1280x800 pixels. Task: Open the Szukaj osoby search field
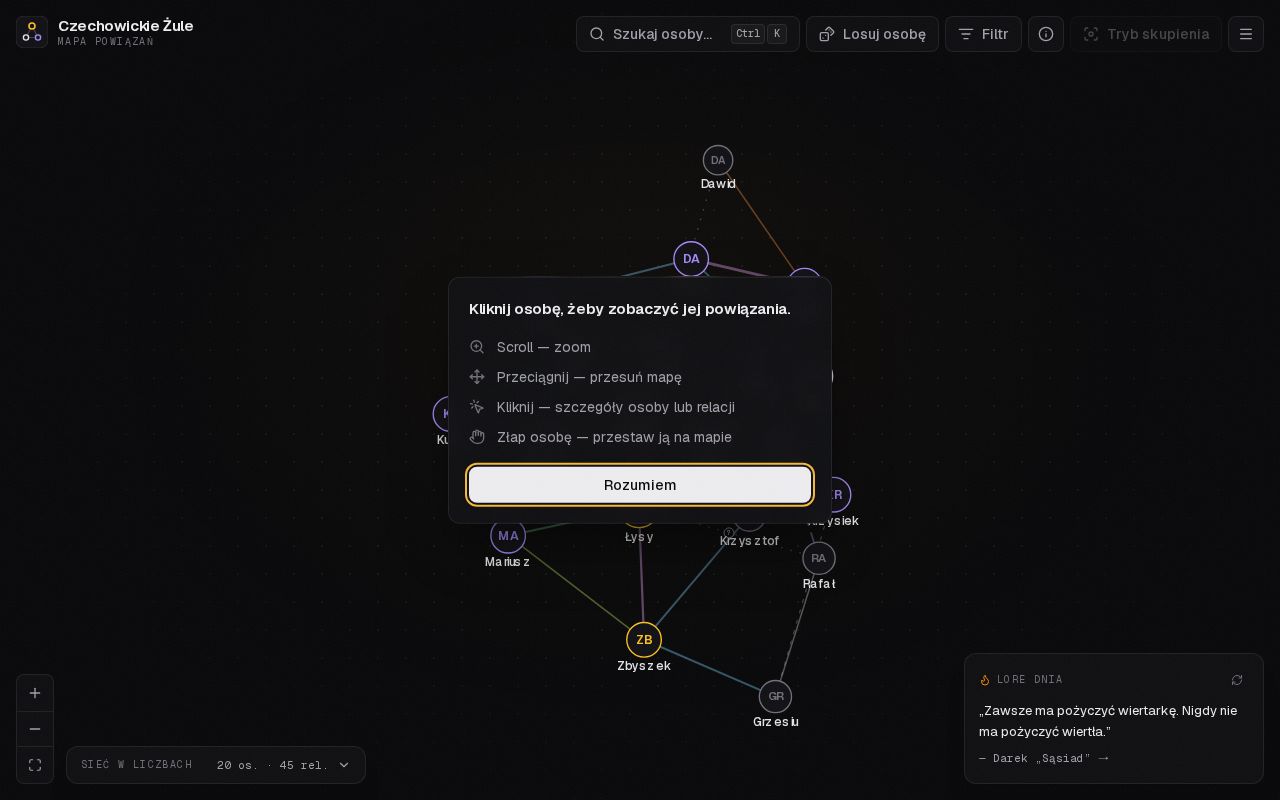click(x=688, y=34)
